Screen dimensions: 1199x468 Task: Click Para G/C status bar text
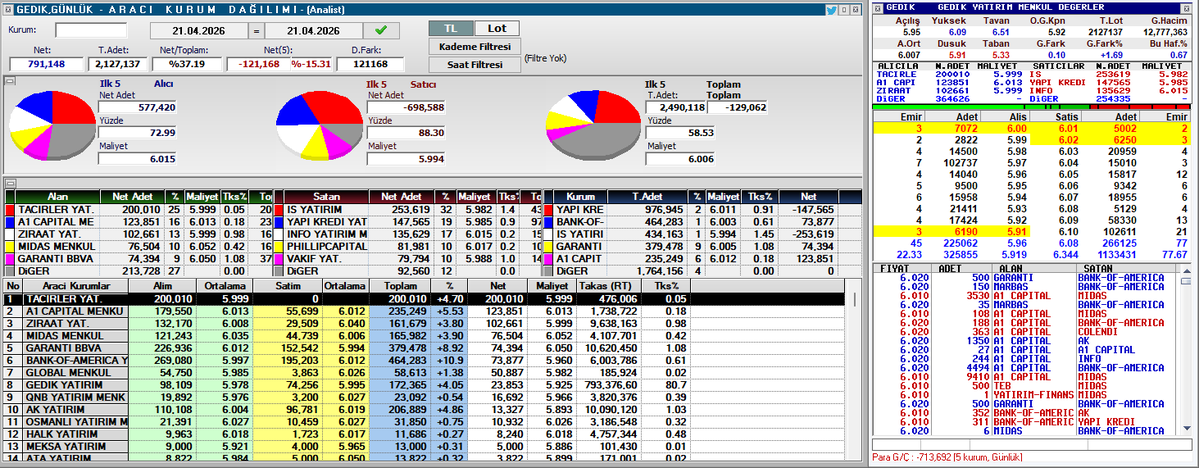tap(936, 457)
